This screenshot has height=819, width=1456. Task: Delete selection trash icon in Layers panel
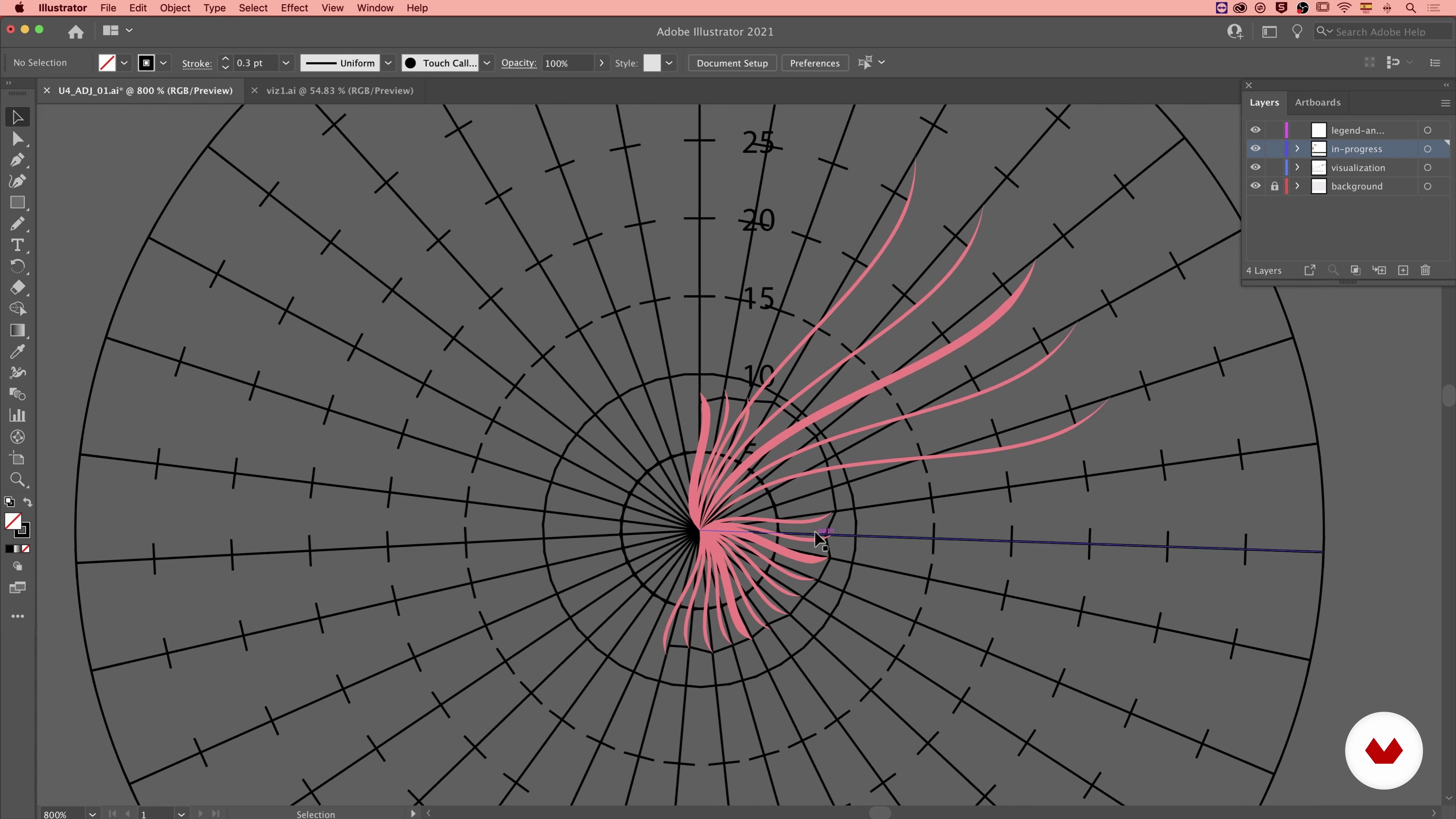(1426, 270)
